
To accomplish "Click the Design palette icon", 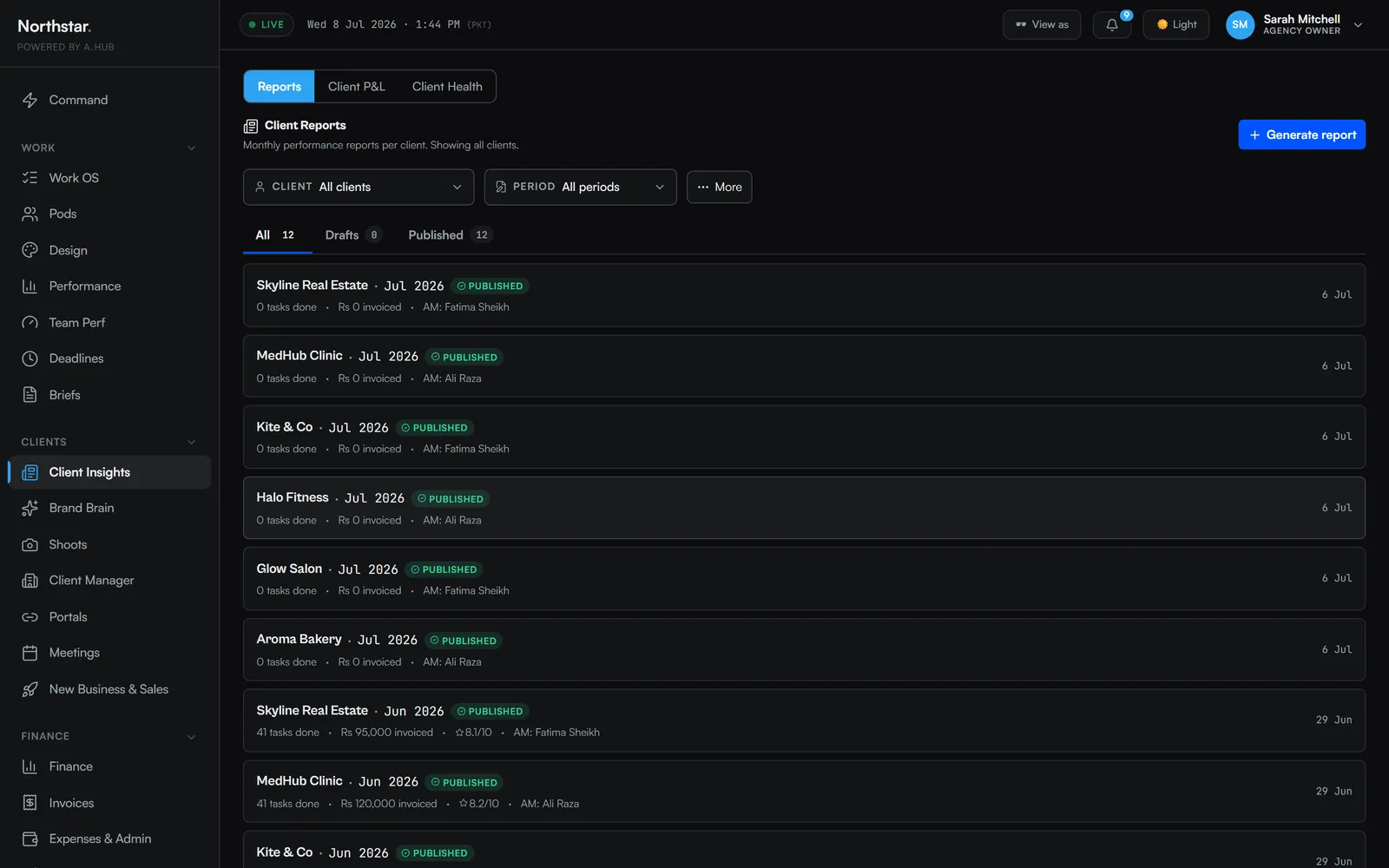I will [x=30, y=250].
